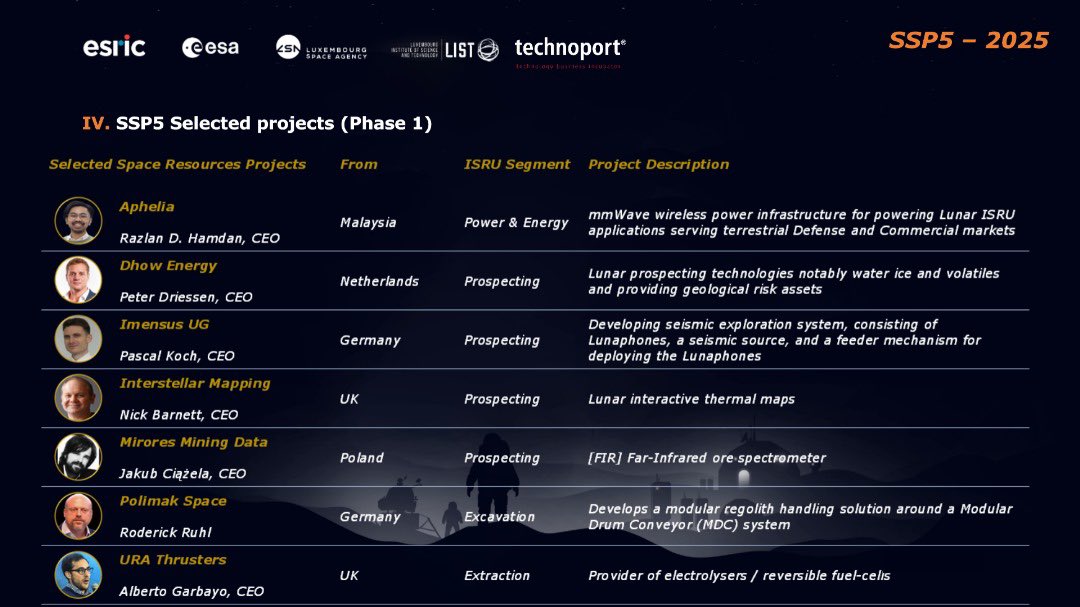Click the LIST institute logo
The width and height of the screenshot is (1080, 607).
444,50
